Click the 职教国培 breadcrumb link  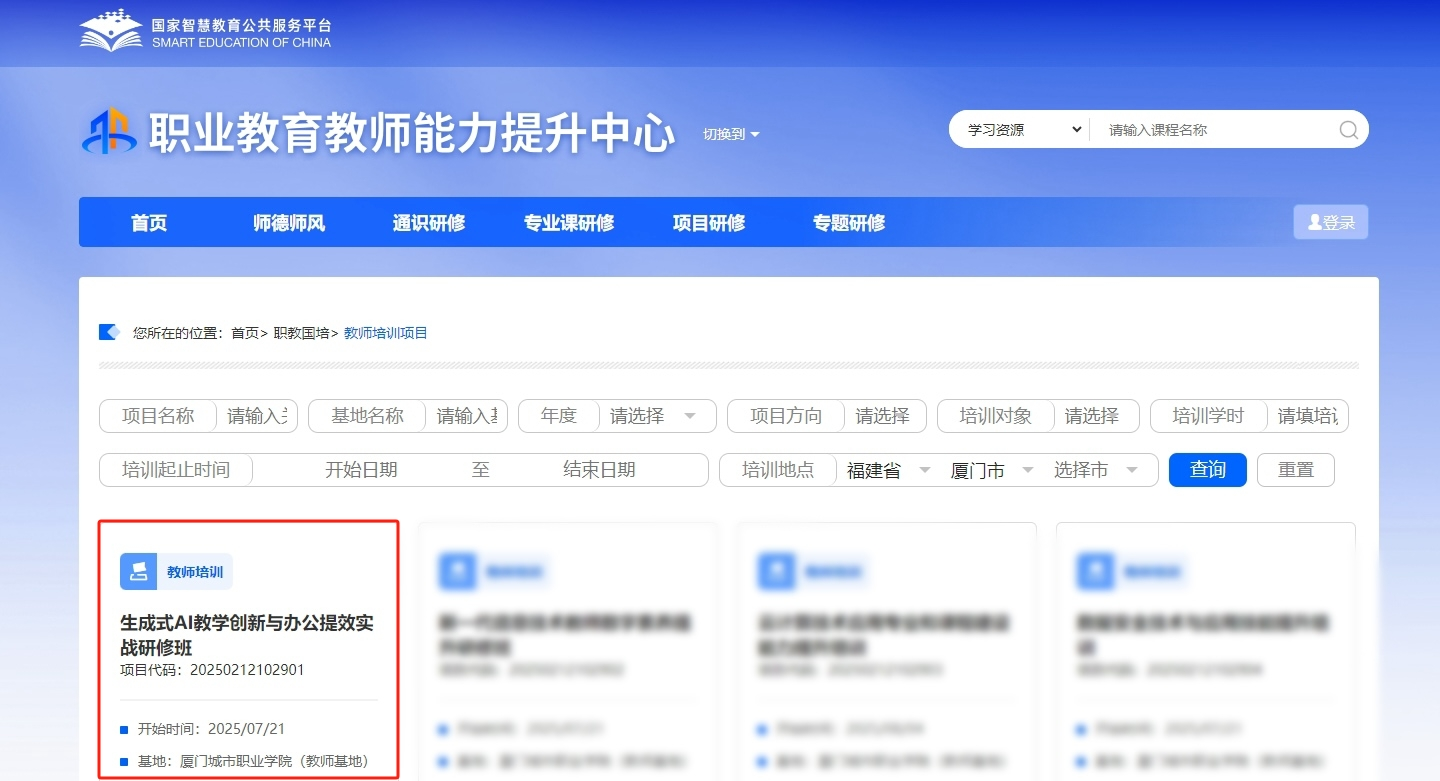(x=302, y=333)
